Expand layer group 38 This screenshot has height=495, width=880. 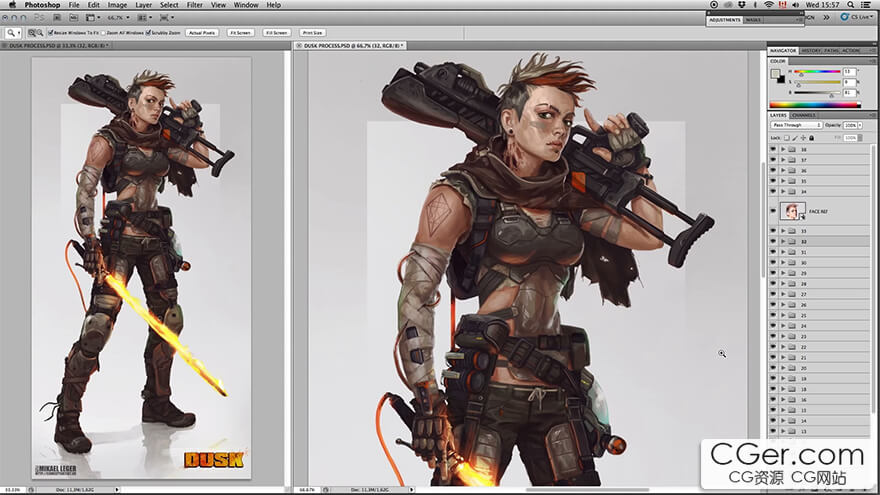[x=783, y=149]
